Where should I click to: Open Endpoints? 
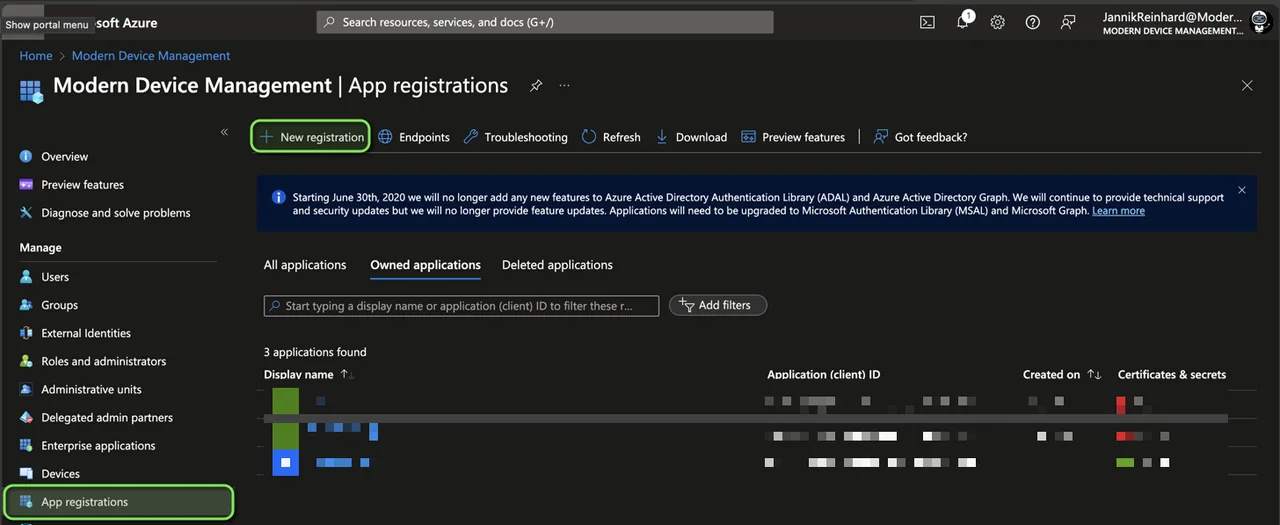tap(414, 137)
